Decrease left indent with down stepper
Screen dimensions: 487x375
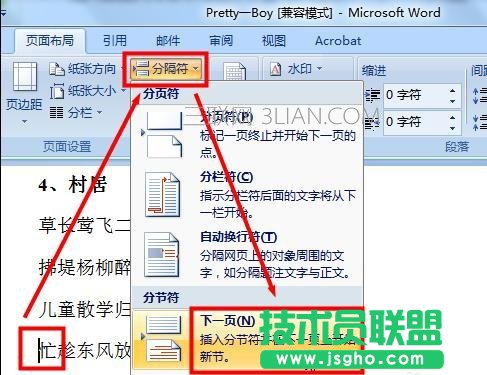[x=452, y=101]
